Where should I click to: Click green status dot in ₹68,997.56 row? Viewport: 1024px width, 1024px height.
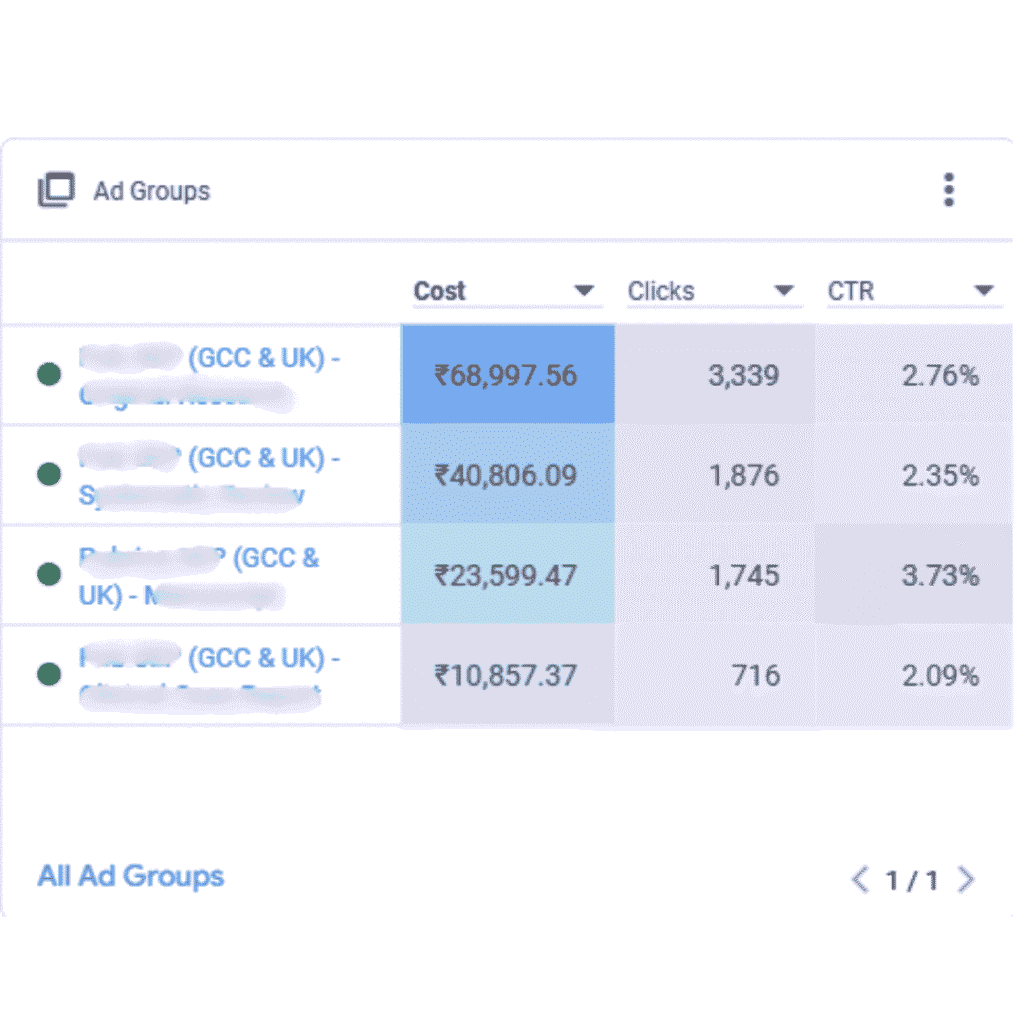tap(49, 375)
